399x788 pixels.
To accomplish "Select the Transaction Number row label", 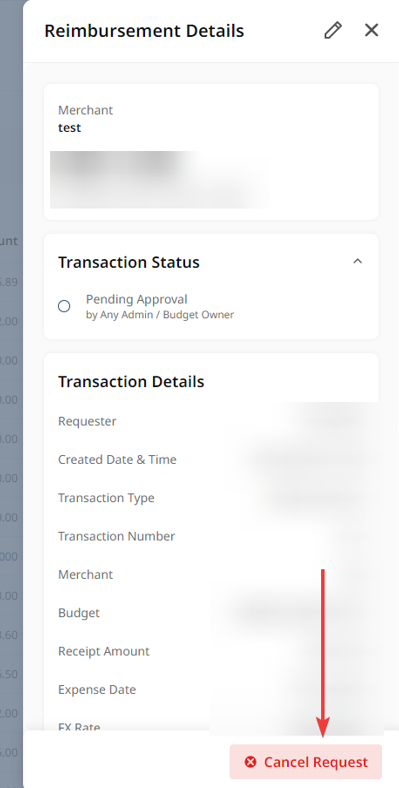I will pyautogui.click(x=117, y=536).
